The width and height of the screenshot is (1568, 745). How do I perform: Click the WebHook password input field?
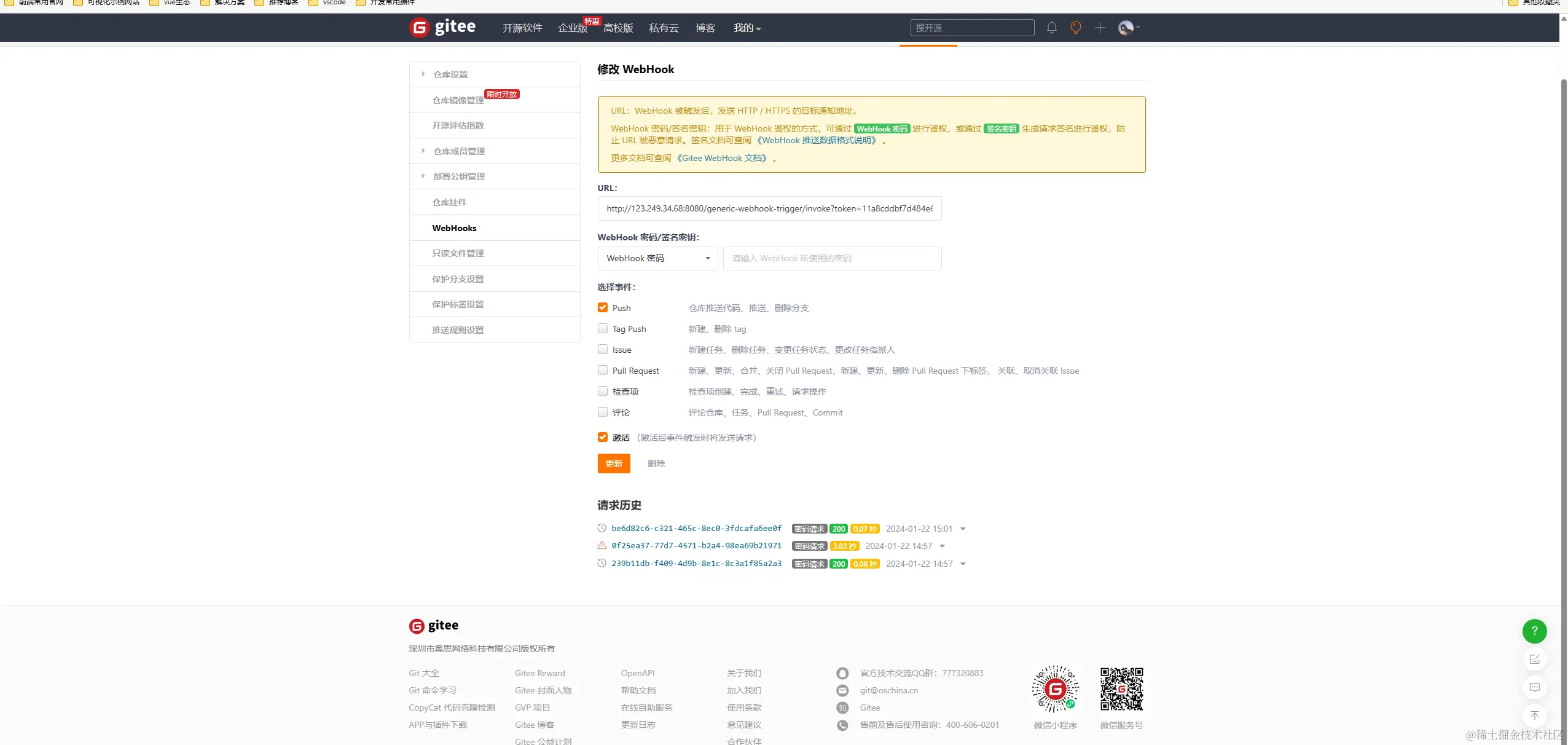[x=832, y=258]
